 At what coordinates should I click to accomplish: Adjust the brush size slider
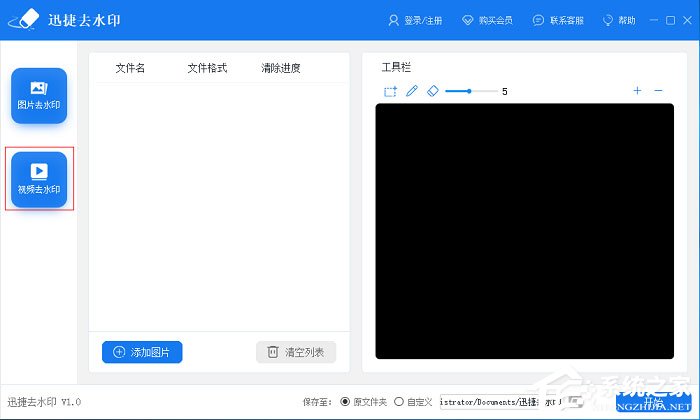tap(471, 91)
